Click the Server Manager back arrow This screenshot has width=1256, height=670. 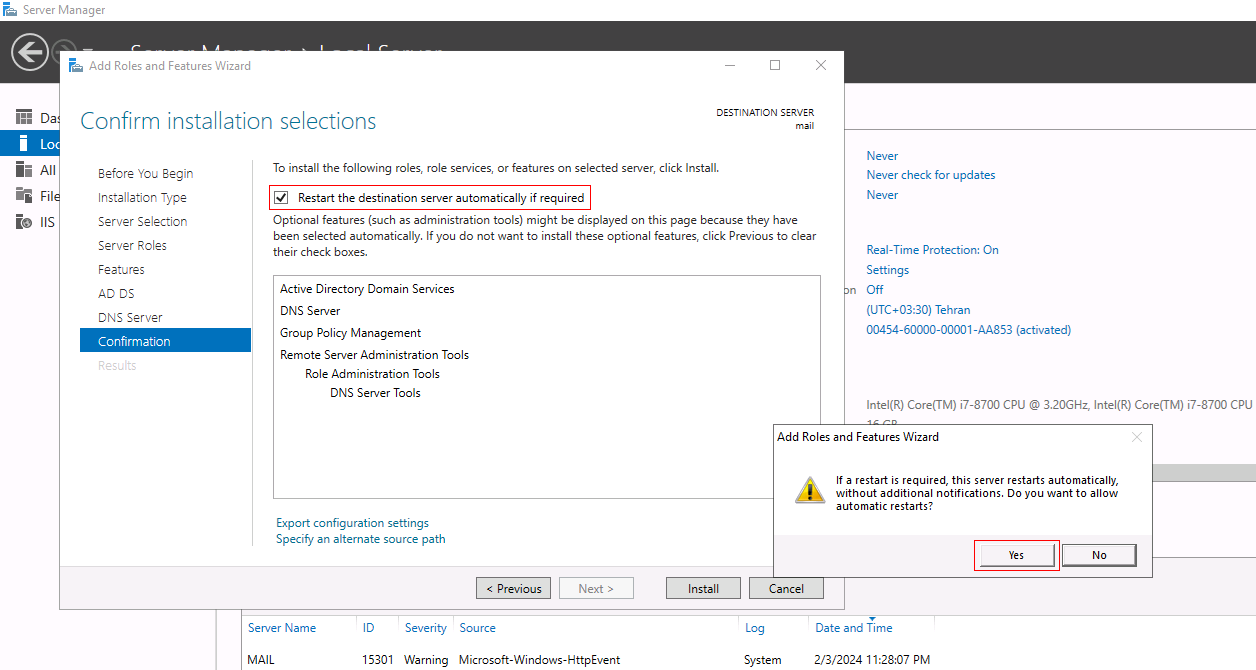pos(30,52)
